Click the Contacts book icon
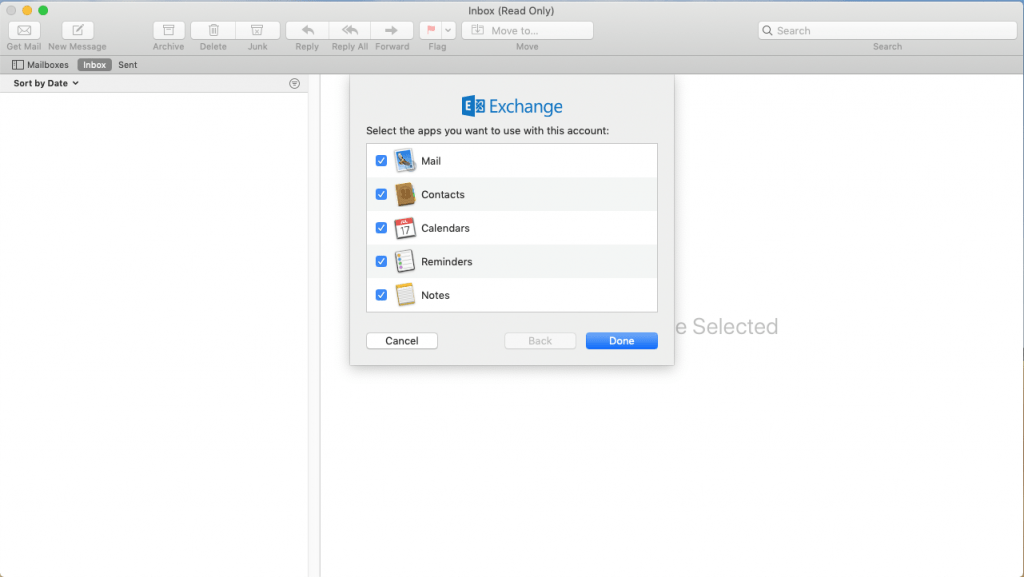This screenshot has height=577, width=1024. tap(405, 195)
